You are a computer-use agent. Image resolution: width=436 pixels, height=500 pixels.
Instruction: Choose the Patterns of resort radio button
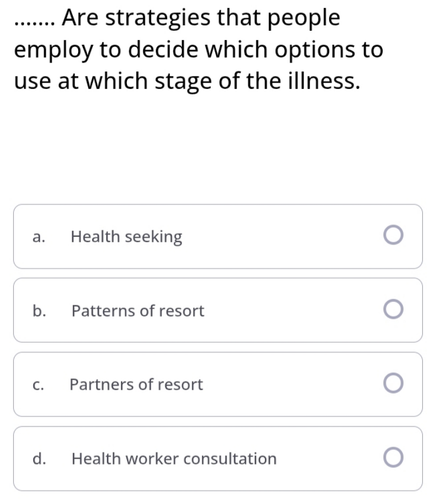pyautogui.click(x=393, y=309)
